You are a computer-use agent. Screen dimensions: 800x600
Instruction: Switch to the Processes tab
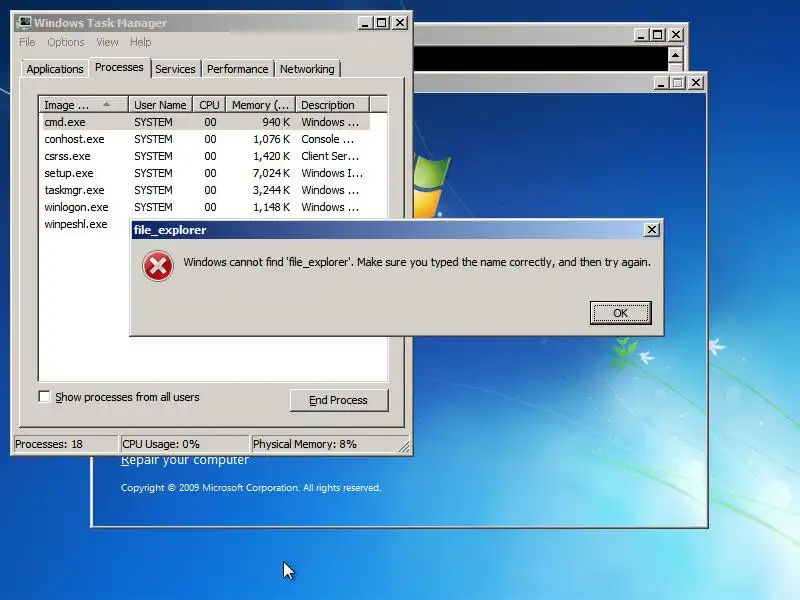click(119, 67)
